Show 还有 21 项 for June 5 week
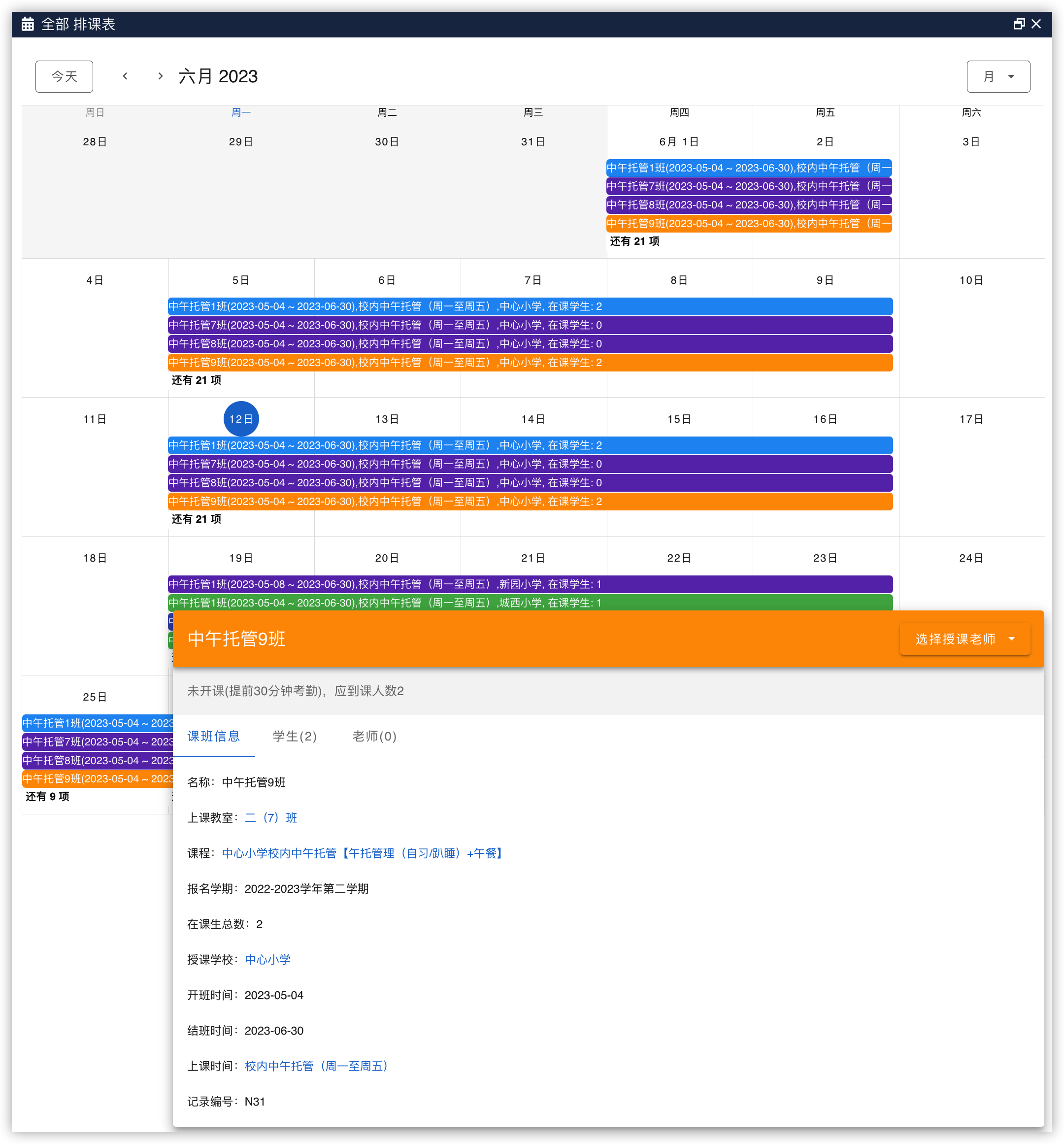Viewport: 1064px width, 1144px height. click(196, 380)
